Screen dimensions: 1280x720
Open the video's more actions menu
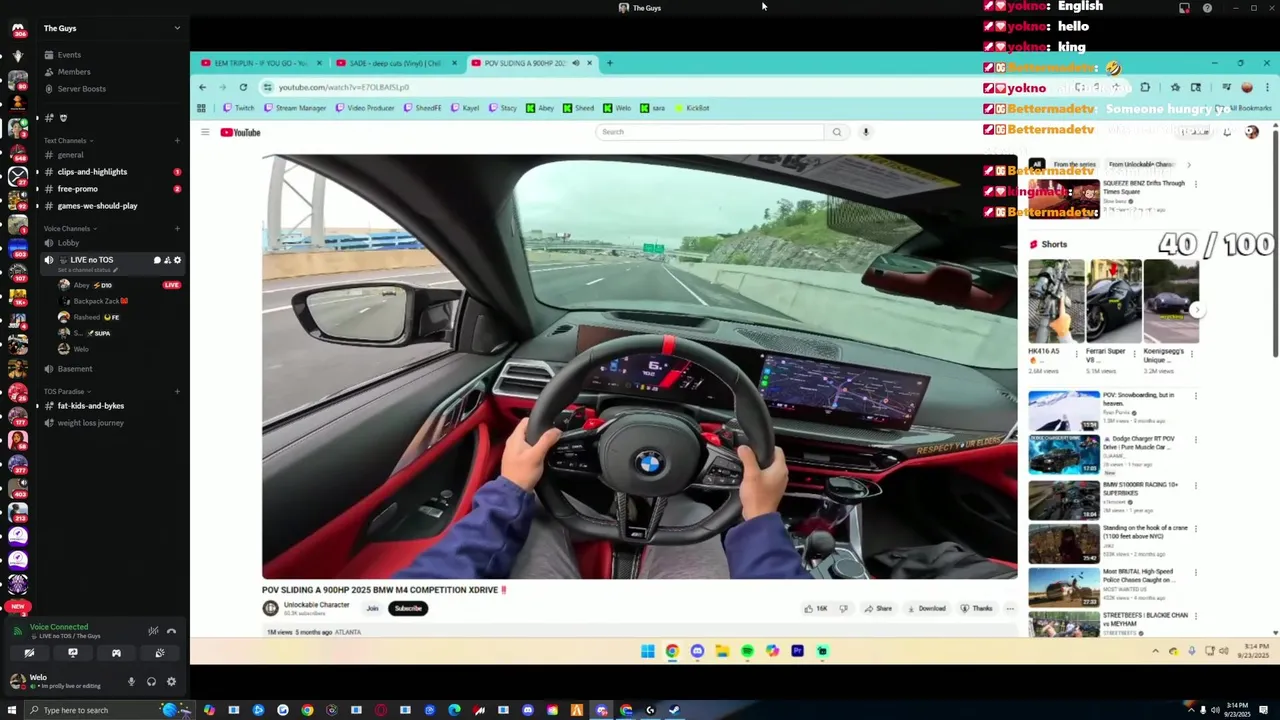point(1010,608)
